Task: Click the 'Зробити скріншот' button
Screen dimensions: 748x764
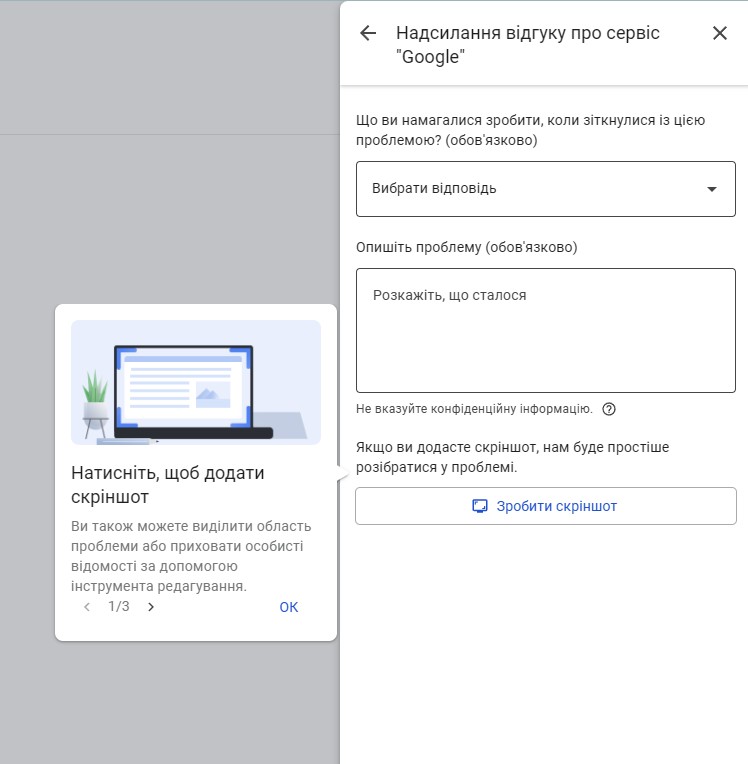Action: 545,506
